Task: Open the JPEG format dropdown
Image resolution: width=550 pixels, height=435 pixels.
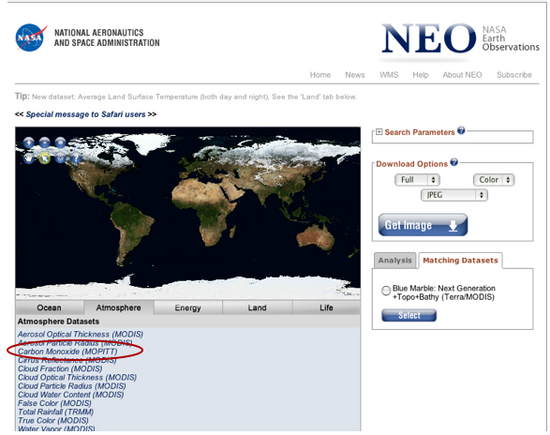Action: coord(454,195)
